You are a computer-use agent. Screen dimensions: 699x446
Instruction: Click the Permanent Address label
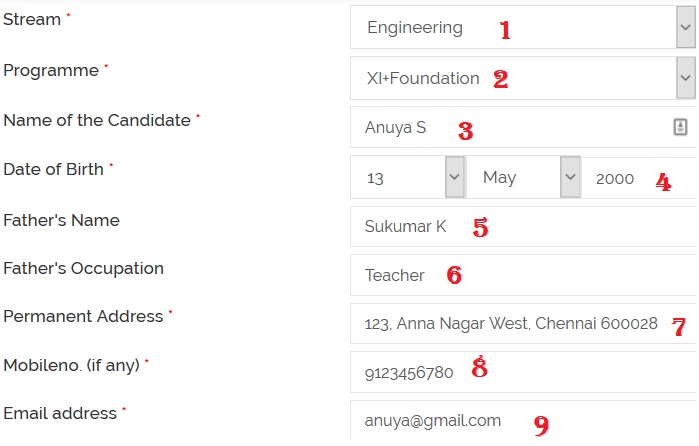click(x=83, y=316)
